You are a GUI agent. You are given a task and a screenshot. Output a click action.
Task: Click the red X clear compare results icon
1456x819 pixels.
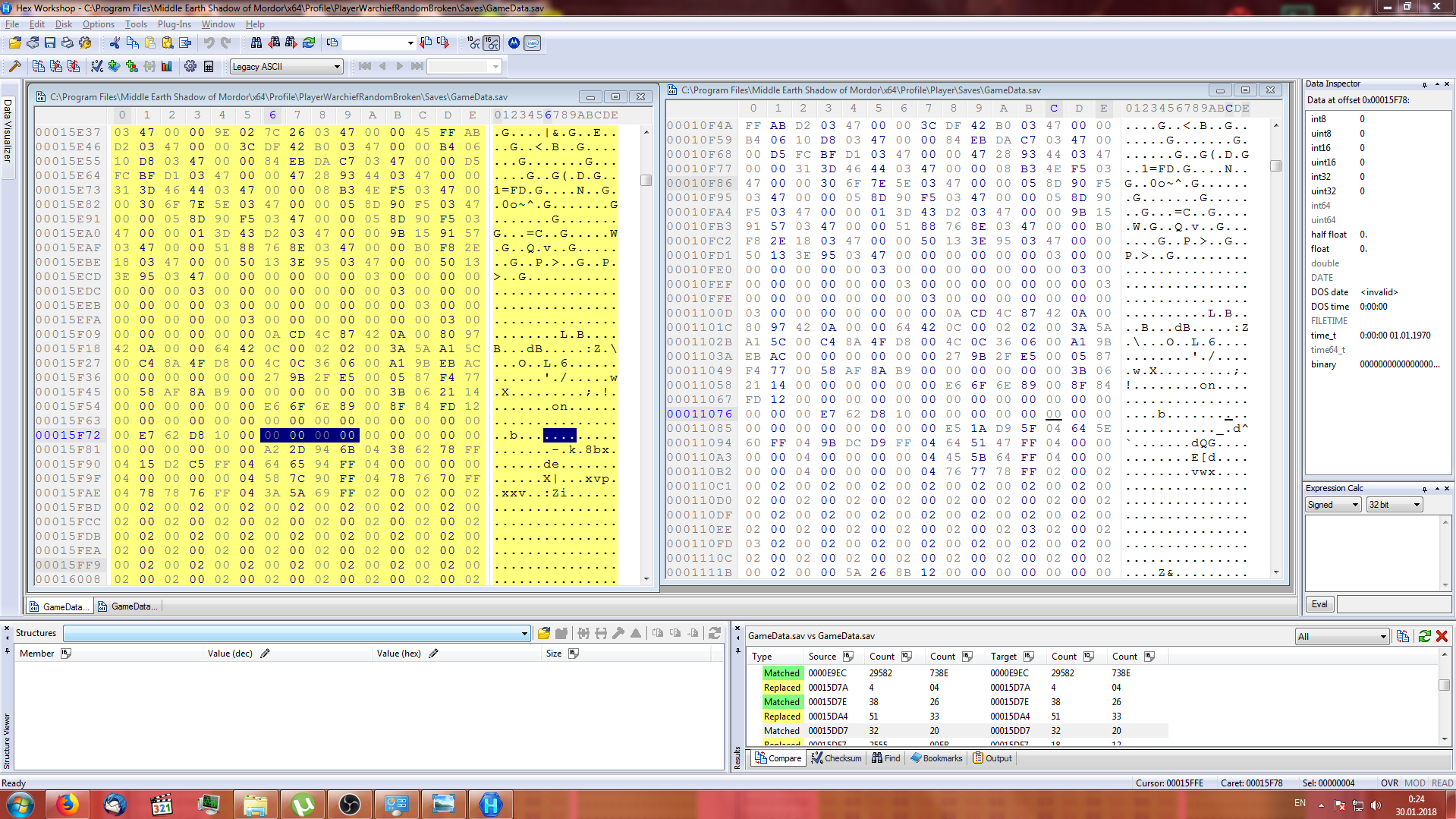tap(1442, 636)
